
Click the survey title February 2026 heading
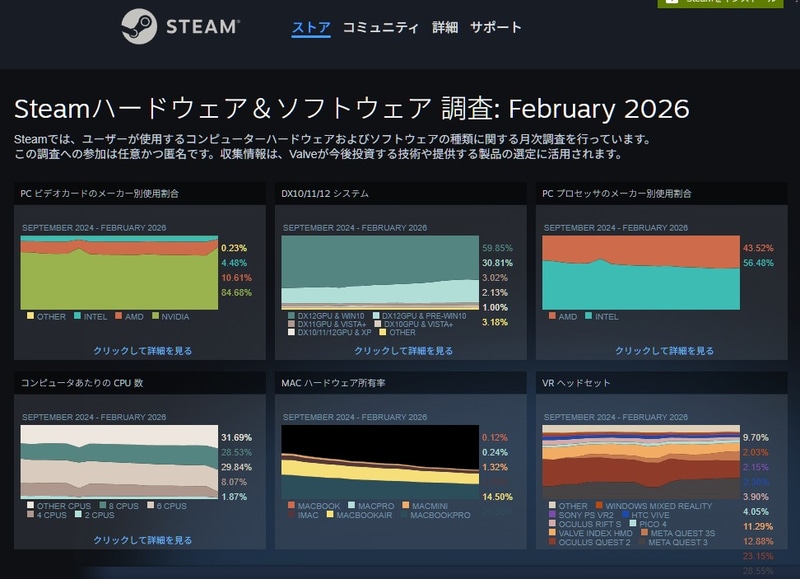click(x=352, y=109)
